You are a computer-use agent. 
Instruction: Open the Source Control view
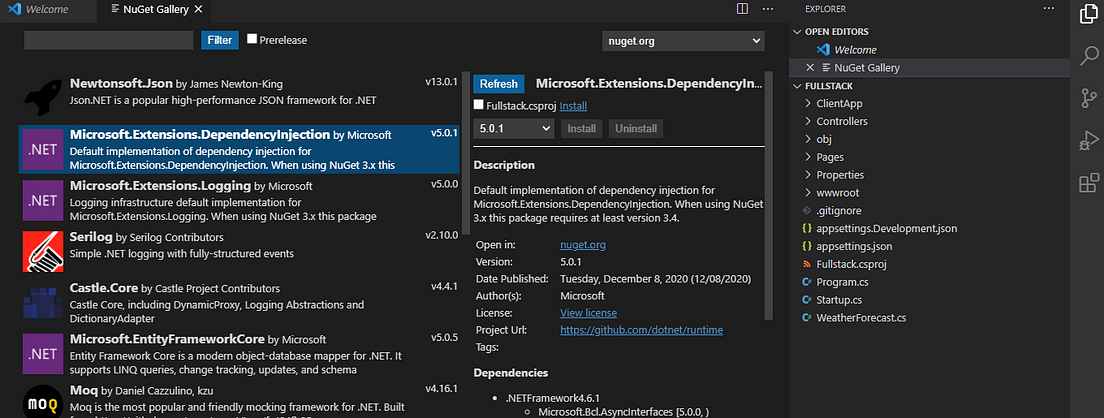pyautogui.click(x=1088, y=97)
